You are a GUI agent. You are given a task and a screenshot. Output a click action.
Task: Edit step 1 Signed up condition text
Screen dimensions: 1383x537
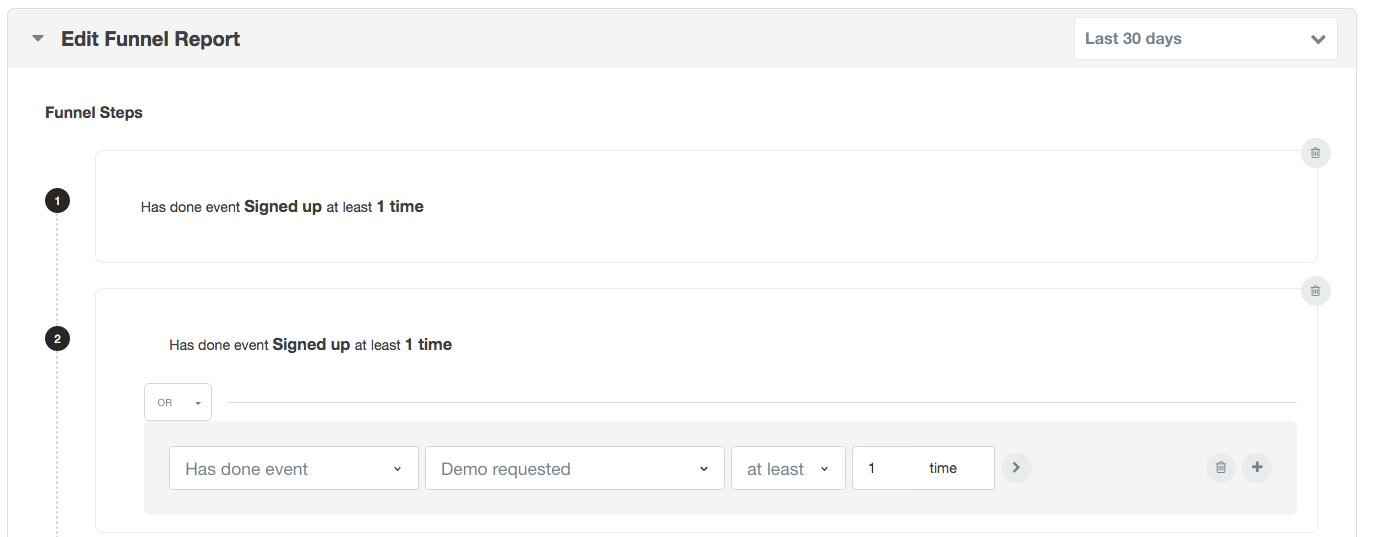pyautogui.click(x=282, y=207)
